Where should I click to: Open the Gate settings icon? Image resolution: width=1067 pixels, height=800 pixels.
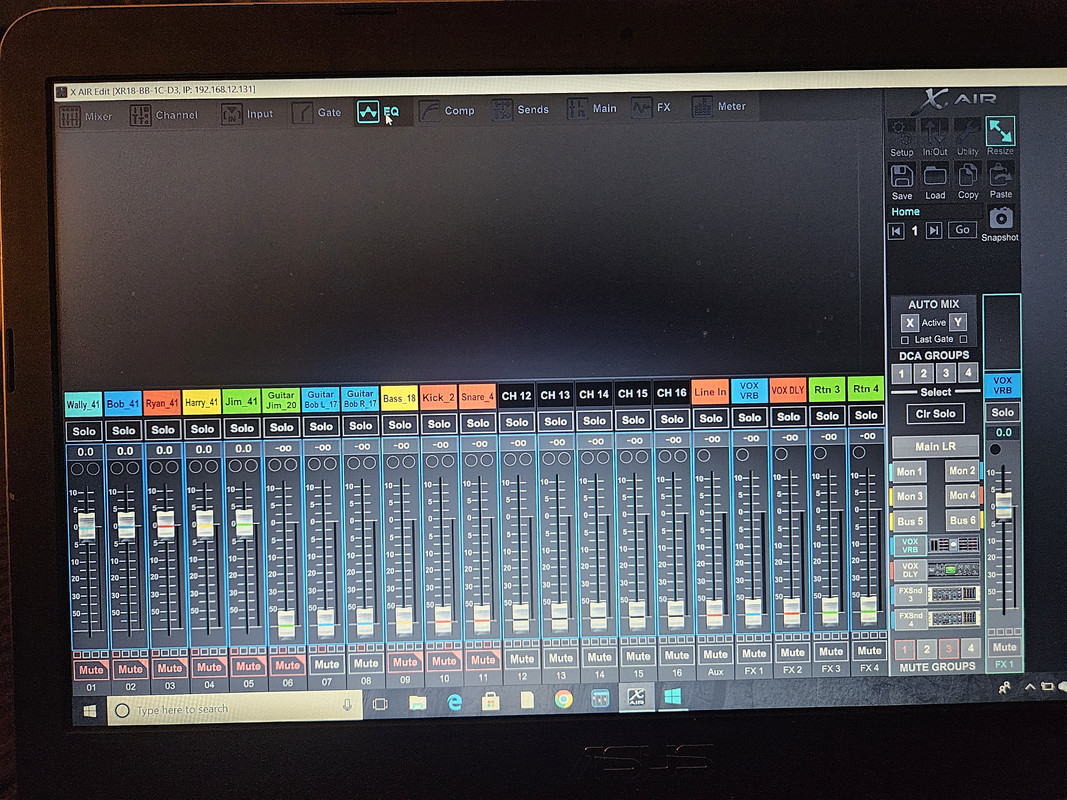303,113
